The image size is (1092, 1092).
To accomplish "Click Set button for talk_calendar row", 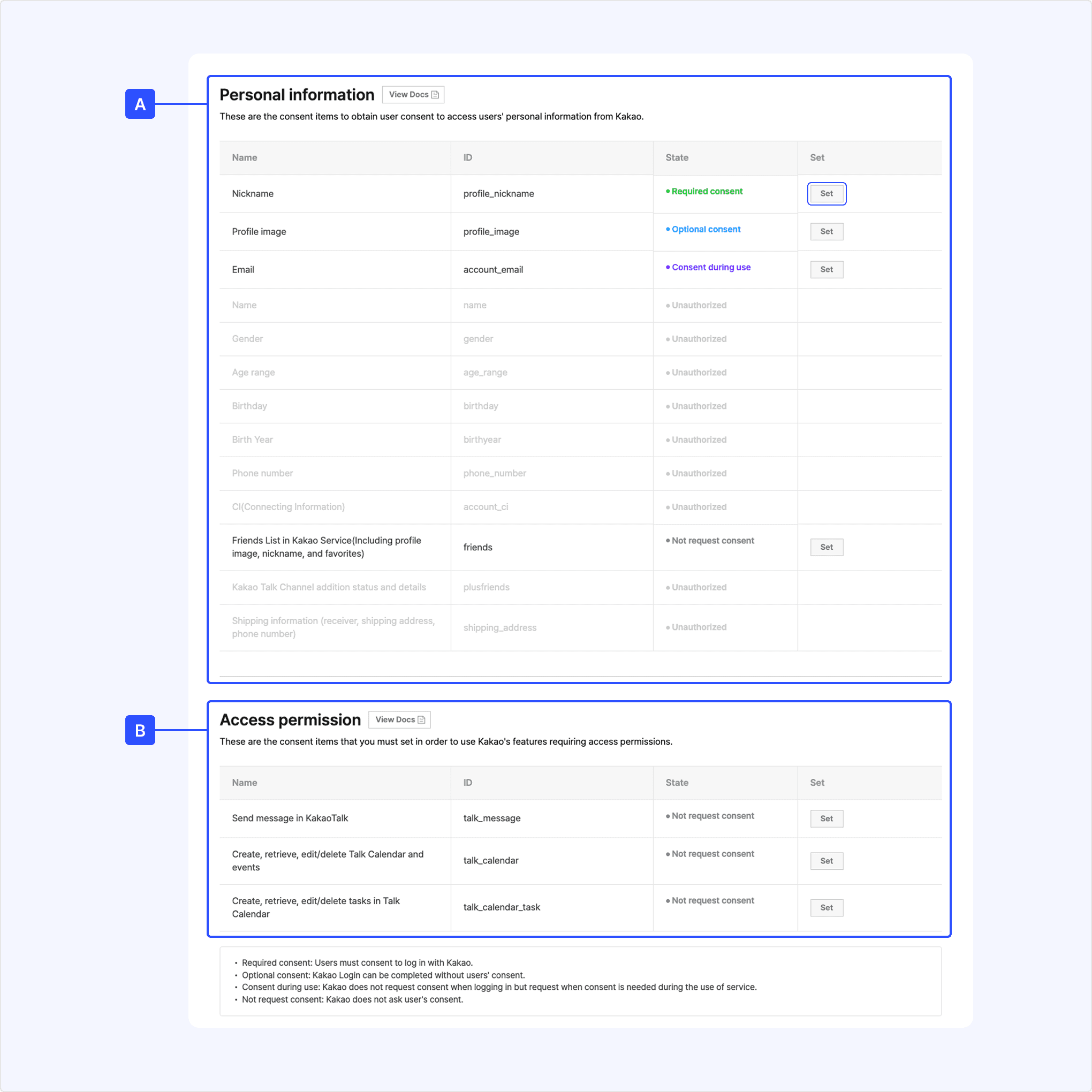I will 826,861.
